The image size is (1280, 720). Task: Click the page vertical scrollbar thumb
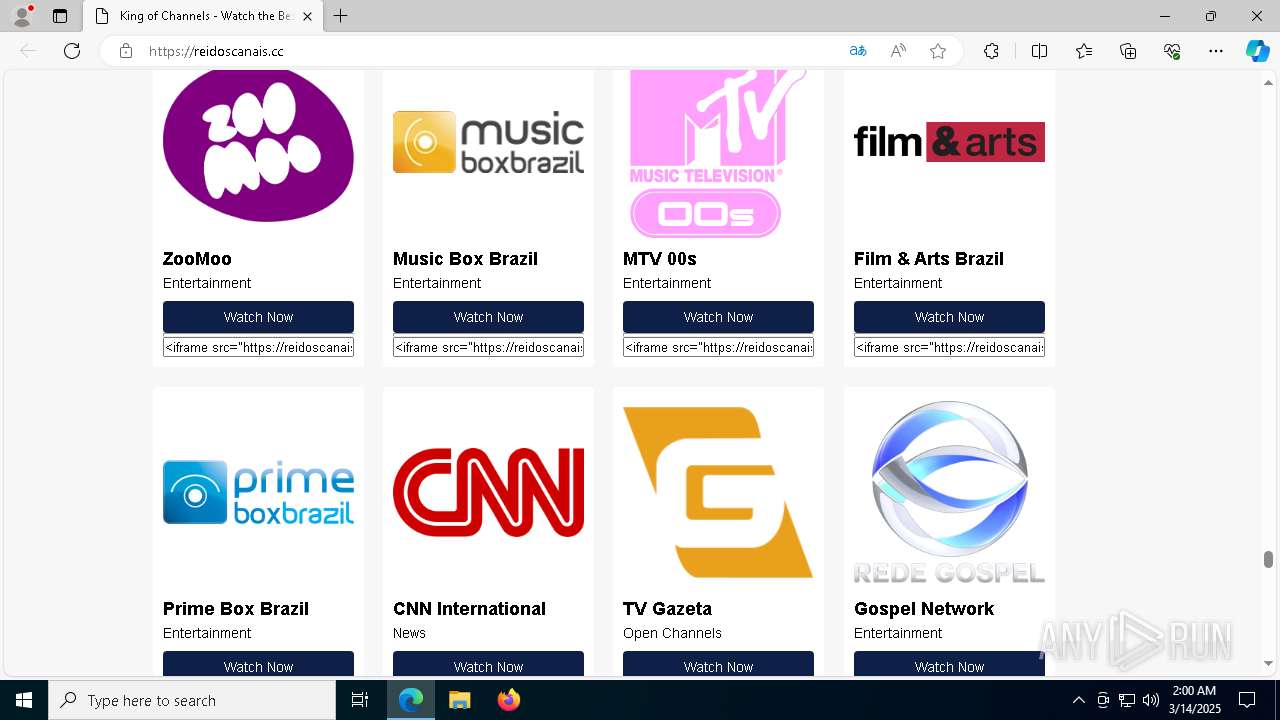point(1268,559)
